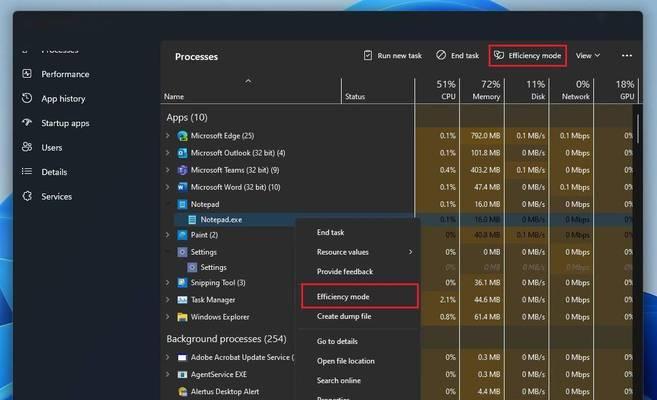Viewport: 657px width, 400px height.
Task: Open the Details list icon
Action: pyautogui.click(x=27, y=171)
